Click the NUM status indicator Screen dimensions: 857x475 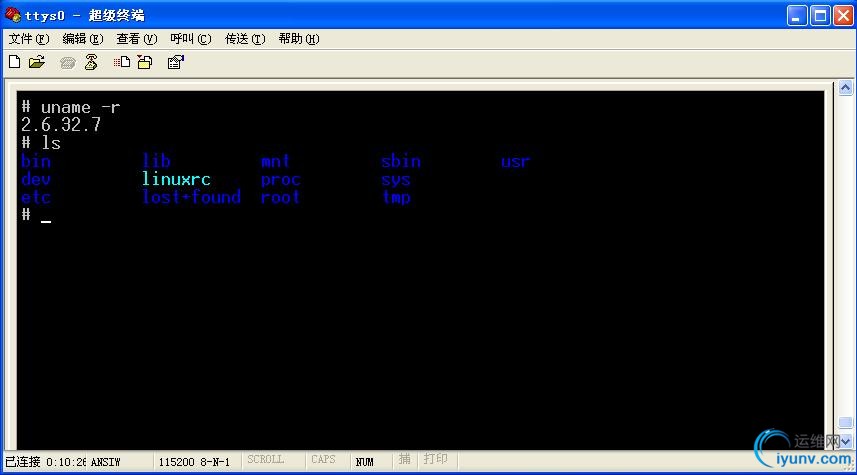pyautogui.click(x=365, y=462)
